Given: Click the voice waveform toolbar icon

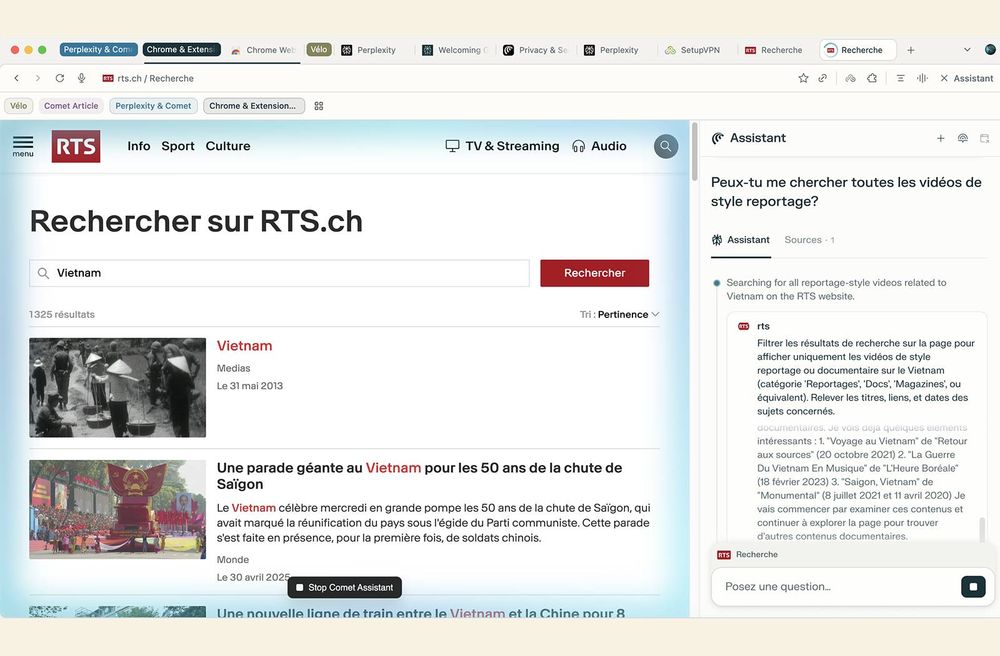Looking at the screenshot, I should point(922,78).
